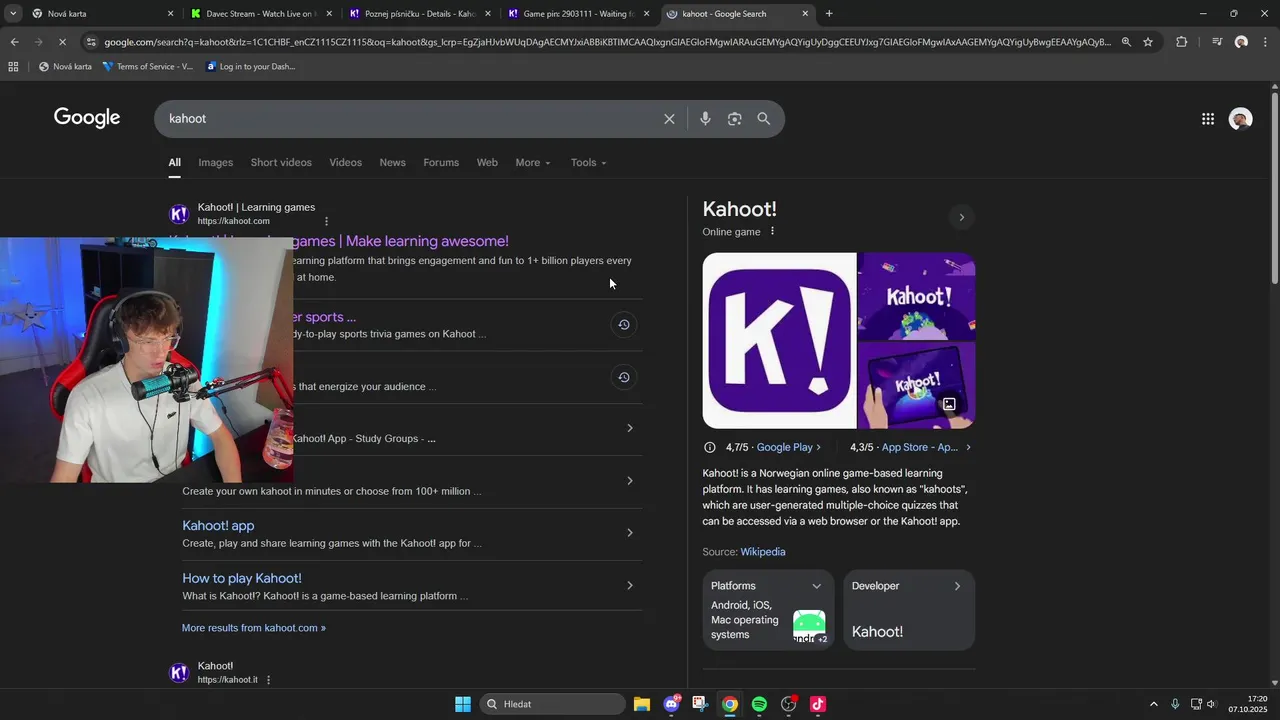The height and width of the screenshot is (720, 1280).
Task: Open the page zoom control in address bar
Action: [x=1126, y=42]
